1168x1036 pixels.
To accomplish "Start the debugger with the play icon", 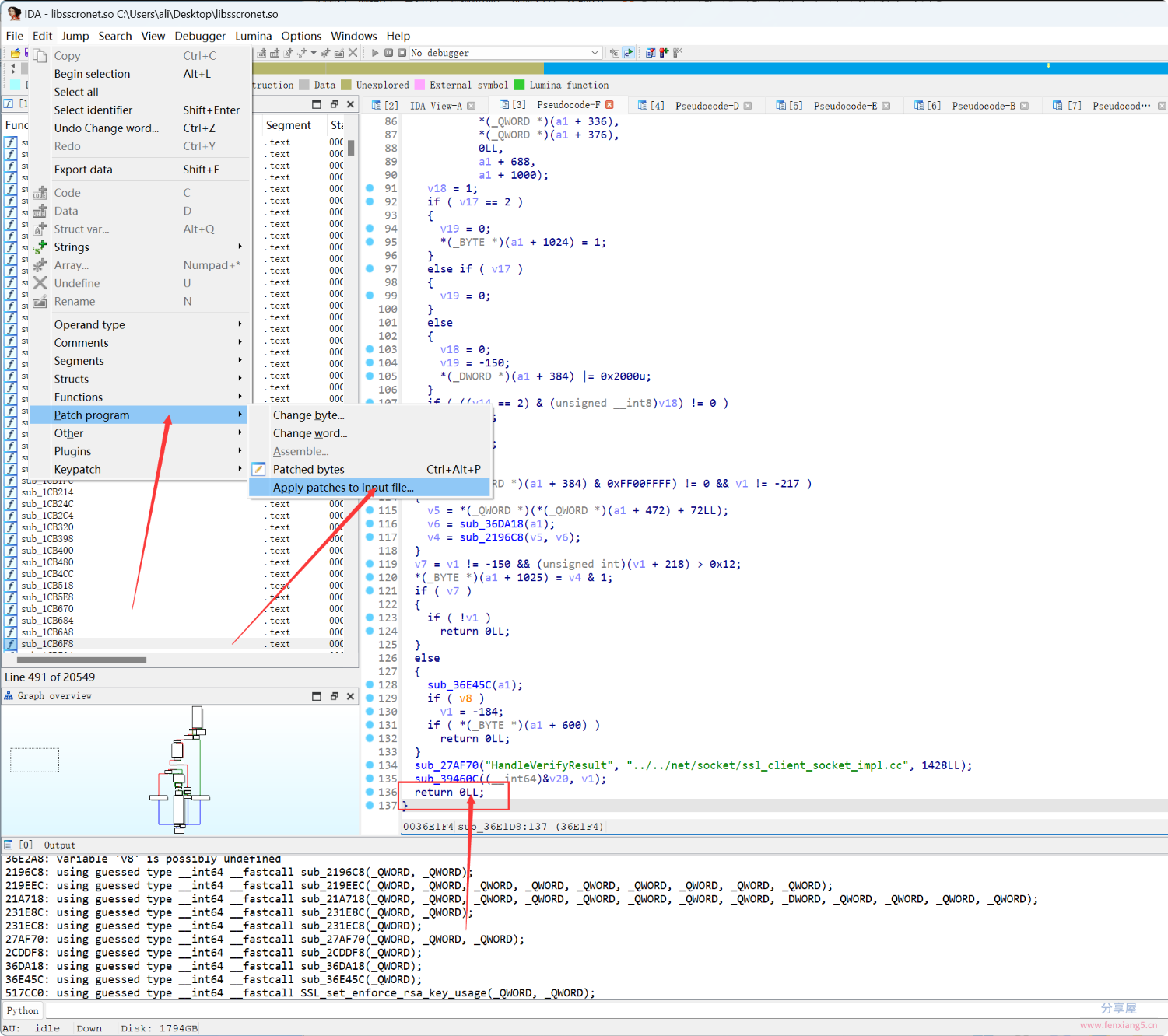I will click(x=375, y=53).
